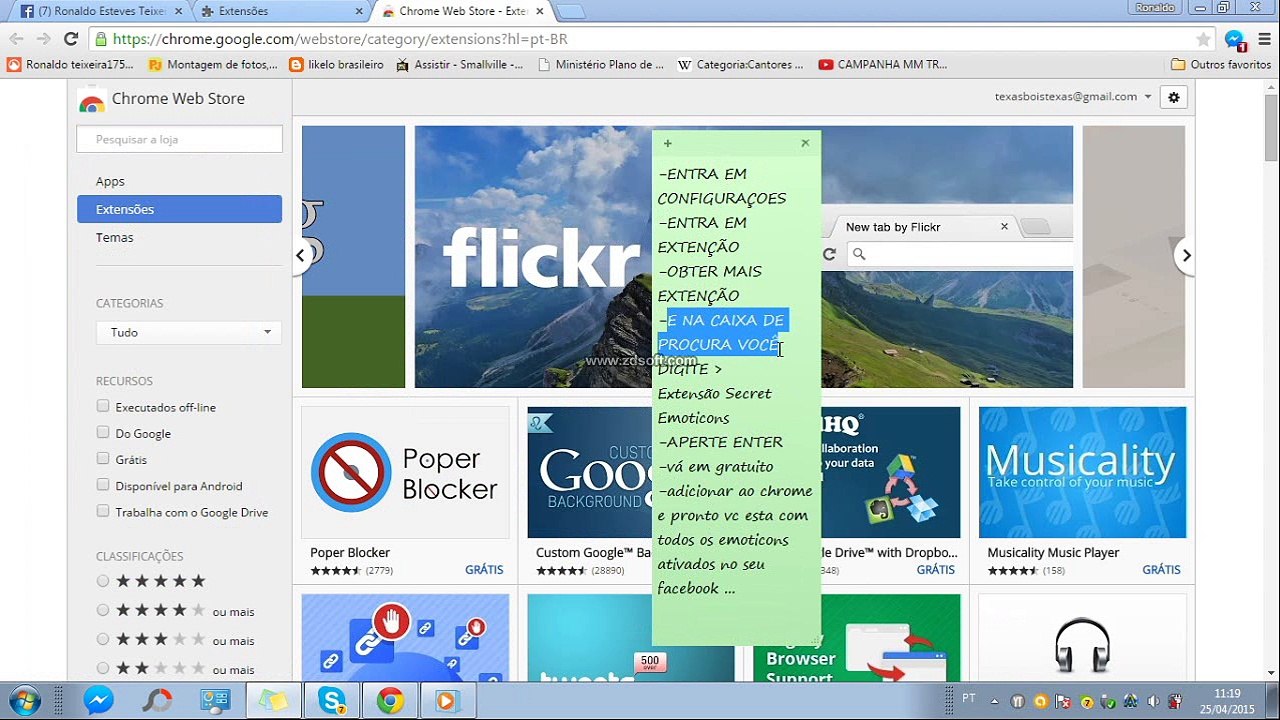
Task: Check the Do Google filter
Action: (x=103, y=432)
